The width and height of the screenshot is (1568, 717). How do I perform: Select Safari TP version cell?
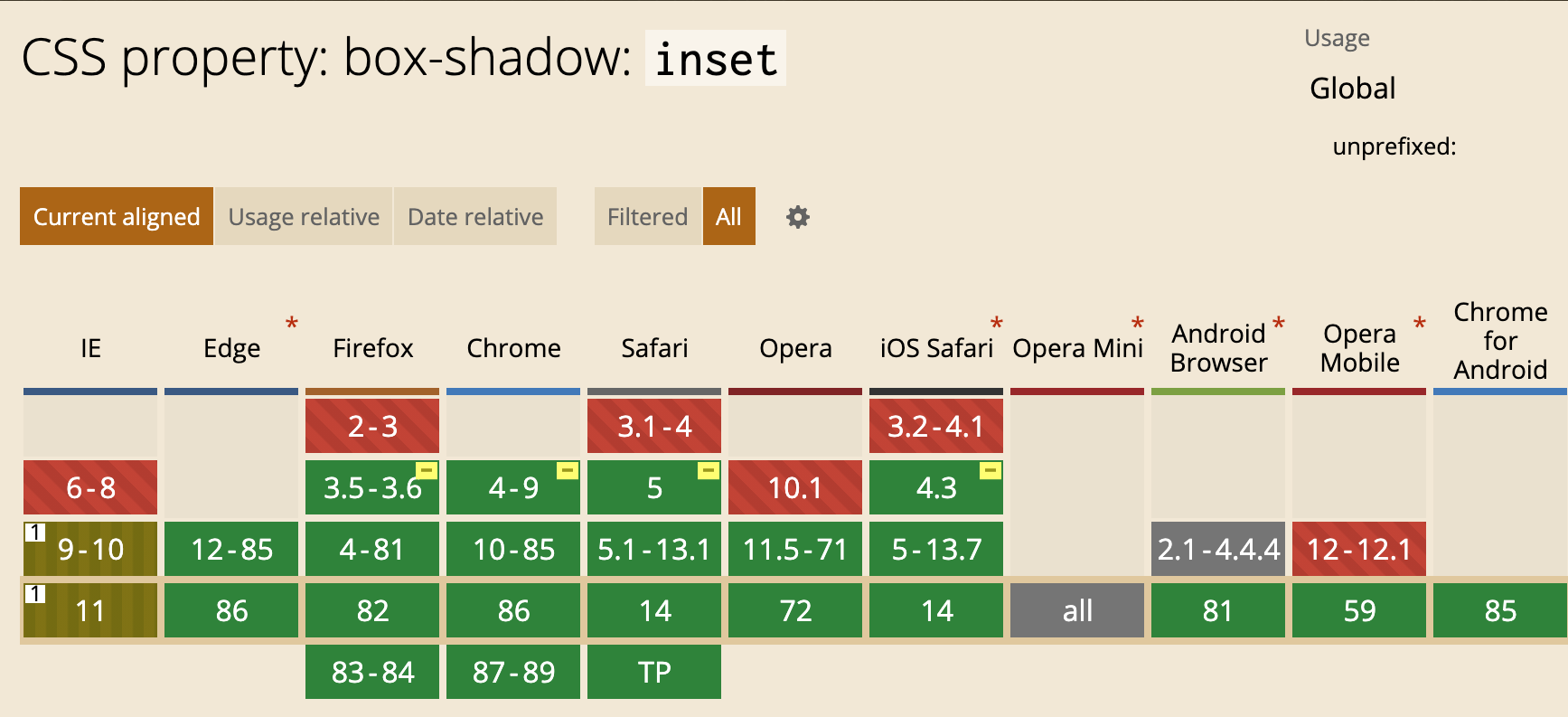tap(654, 672)
